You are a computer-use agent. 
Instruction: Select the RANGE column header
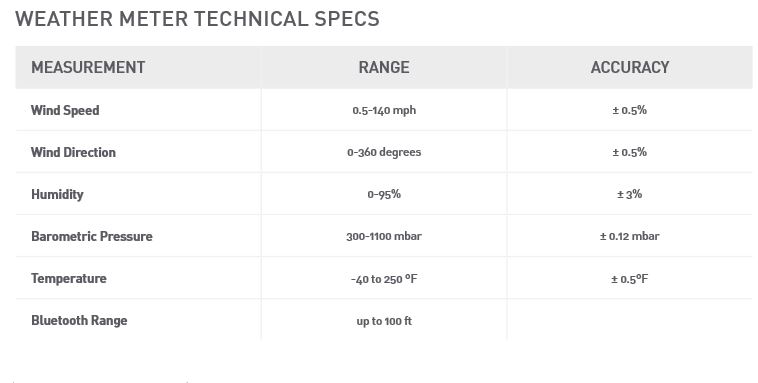[x=384, y=67]
